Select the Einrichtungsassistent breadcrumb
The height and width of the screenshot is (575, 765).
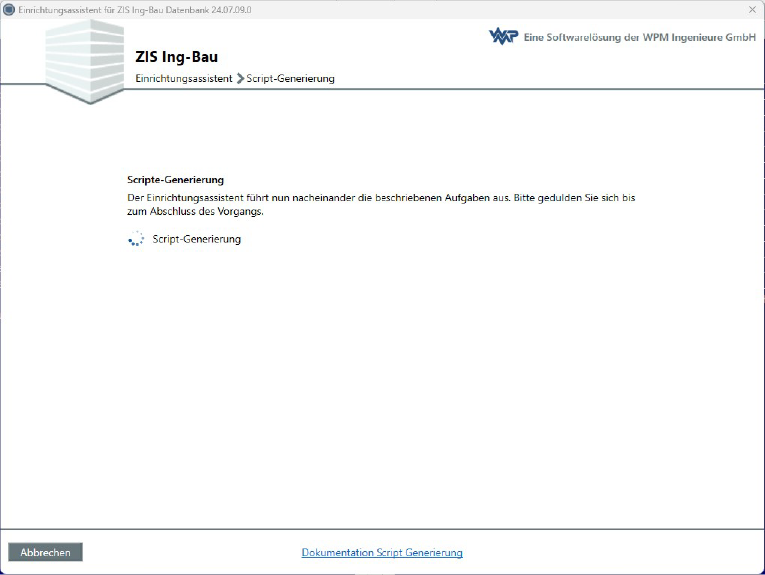click(x=184, y=79)
